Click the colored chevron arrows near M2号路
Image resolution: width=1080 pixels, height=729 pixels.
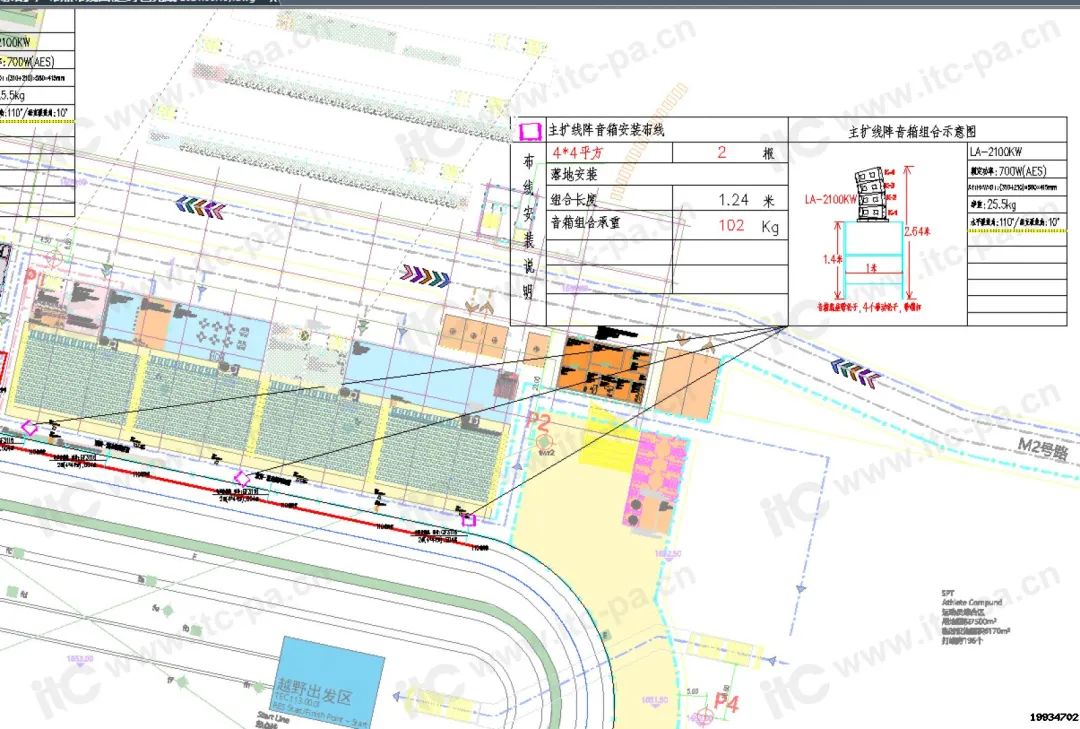click(x=854, y=373)
